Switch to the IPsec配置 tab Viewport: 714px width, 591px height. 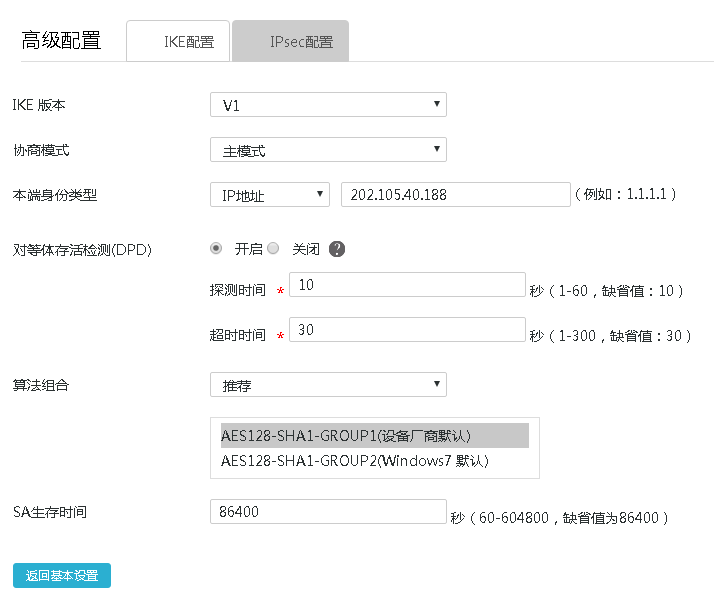point(291,41)
